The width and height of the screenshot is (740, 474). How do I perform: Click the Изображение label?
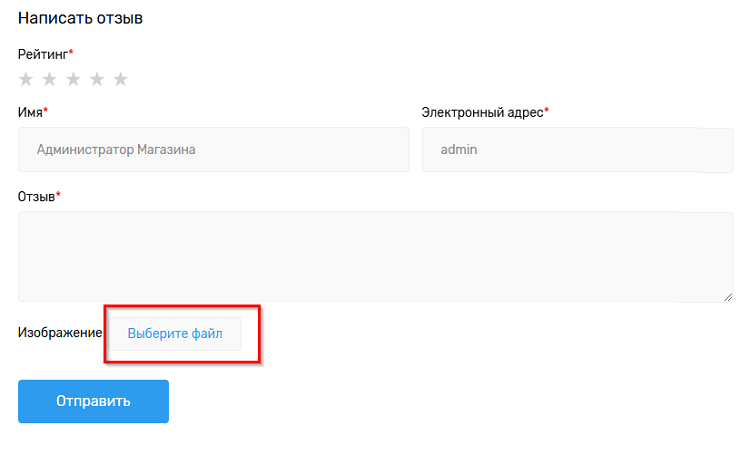pos(60,332)
